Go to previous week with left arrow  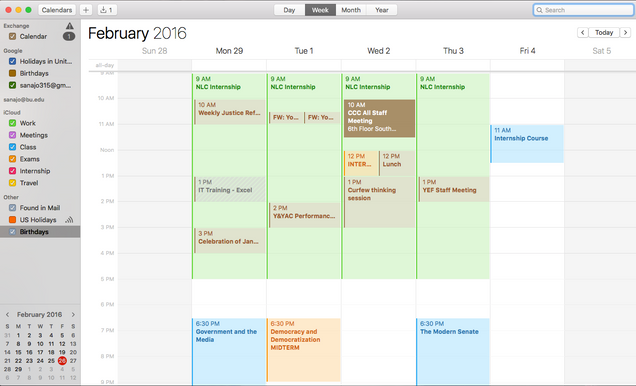tap(582, 32)
